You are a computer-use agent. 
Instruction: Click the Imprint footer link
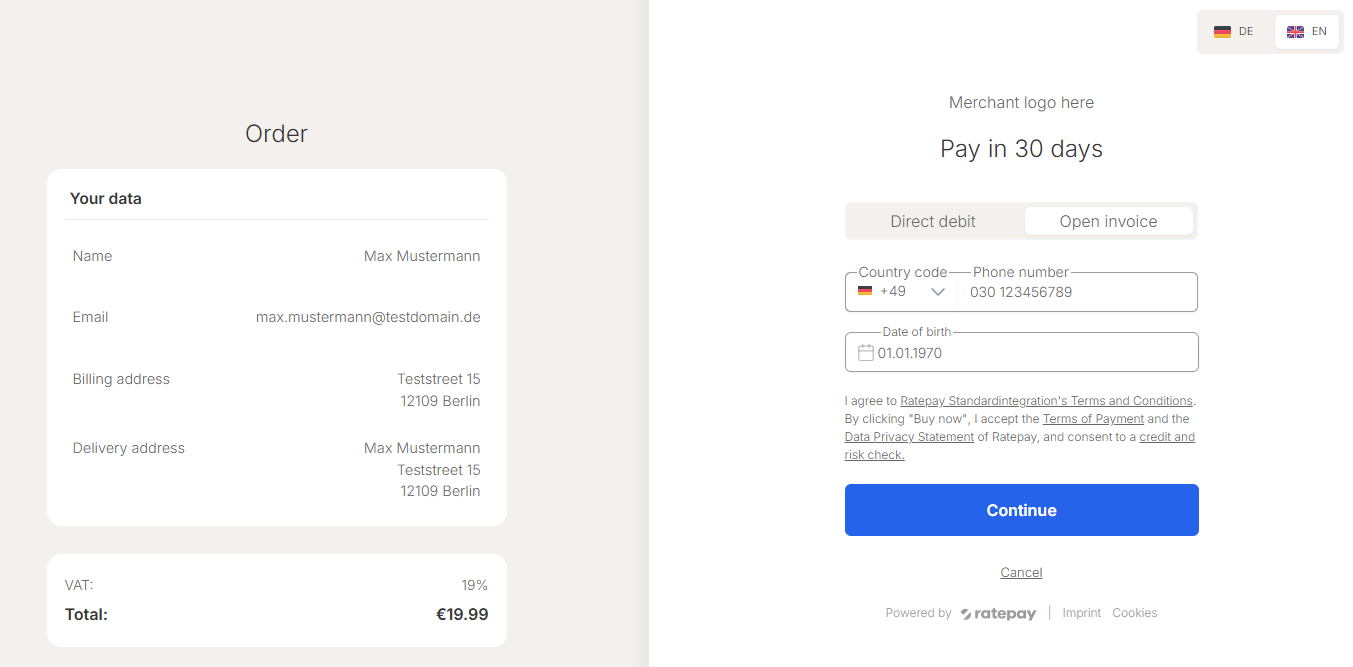pyautogui.click(x=1082, y=613)
